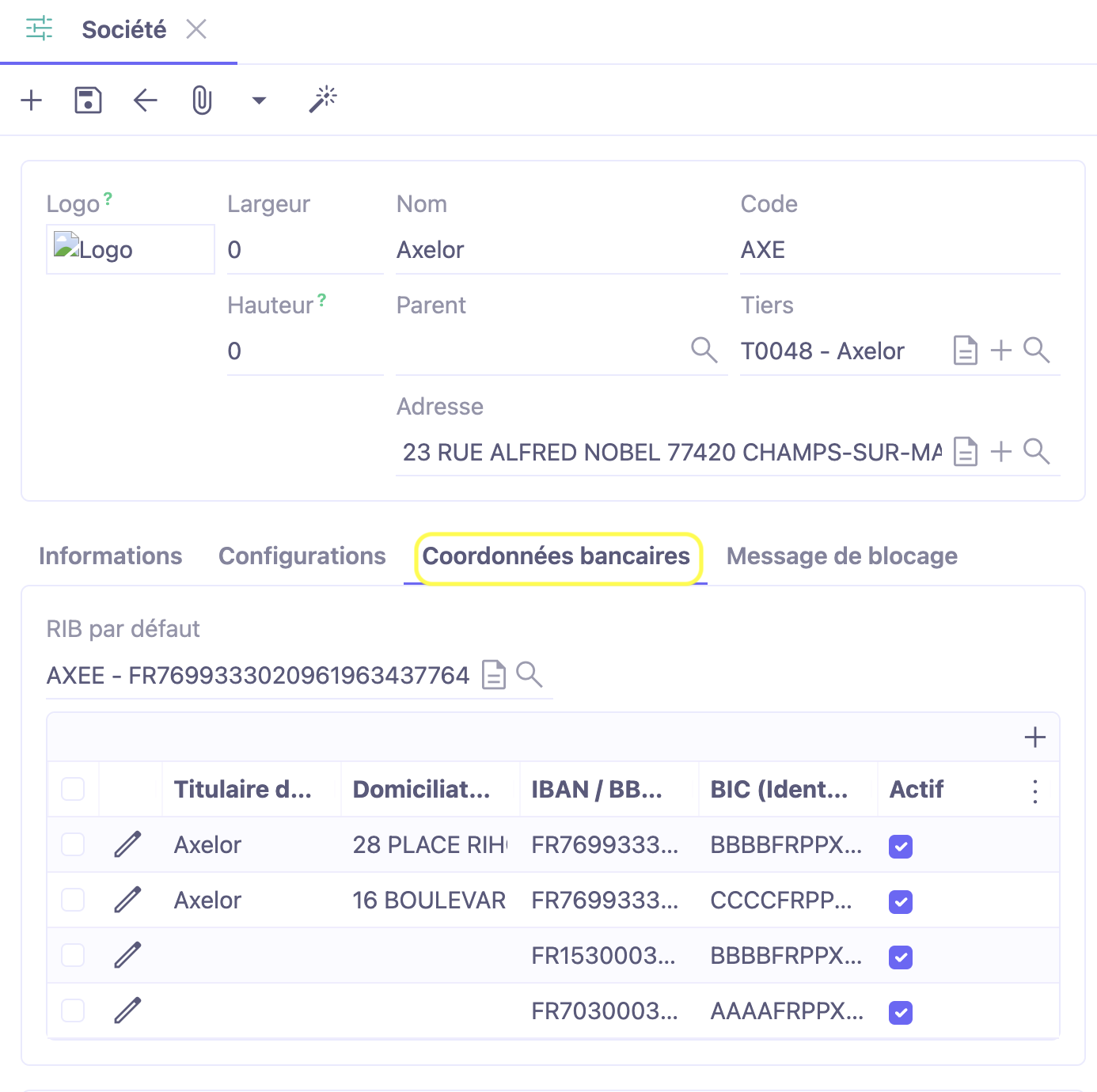Expand the toolbar dropdown caret menu

click(x=259, y=100)
